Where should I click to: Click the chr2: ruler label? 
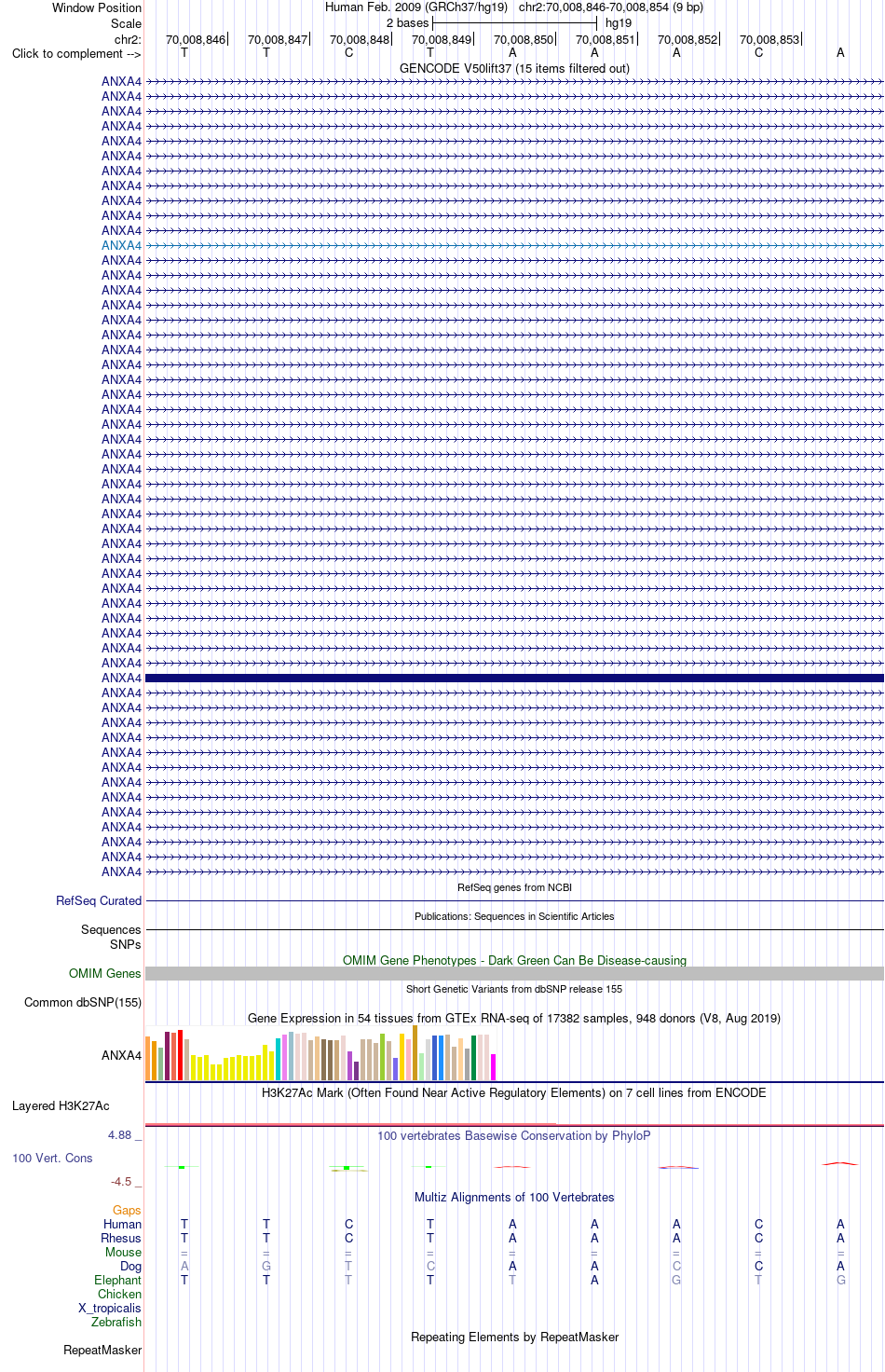coord(128,39)
